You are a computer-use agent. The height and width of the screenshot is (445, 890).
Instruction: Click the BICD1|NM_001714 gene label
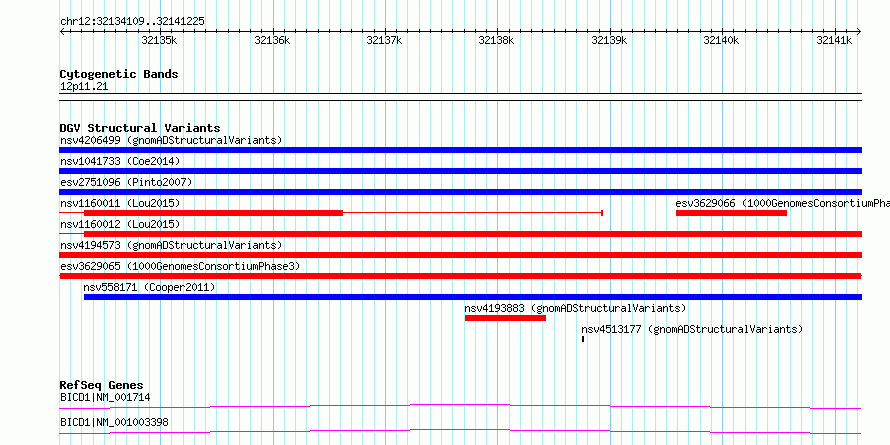click(x=105, y=397)
